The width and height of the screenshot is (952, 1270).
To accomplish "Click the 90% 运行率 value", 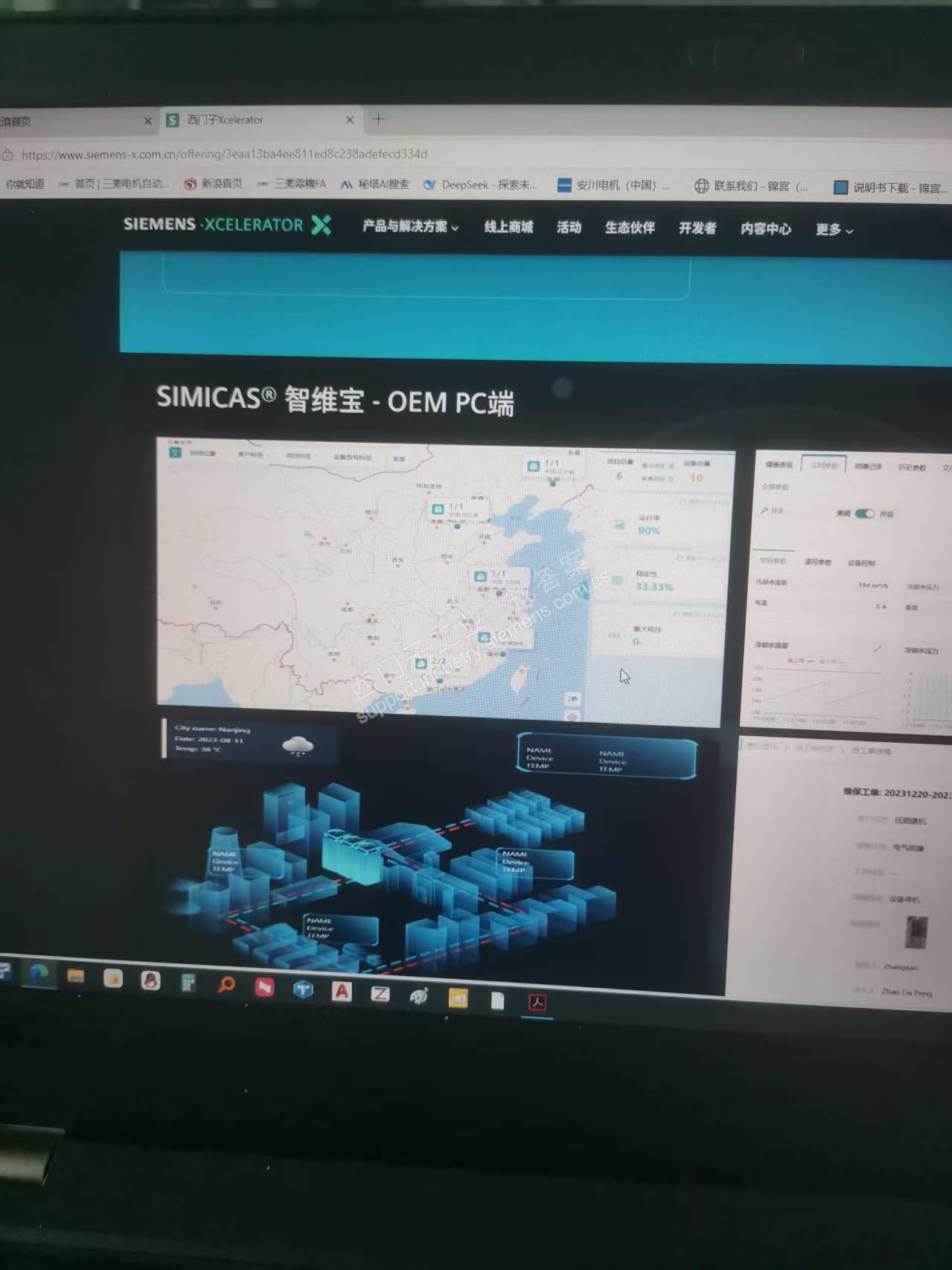I will point(649,531).
